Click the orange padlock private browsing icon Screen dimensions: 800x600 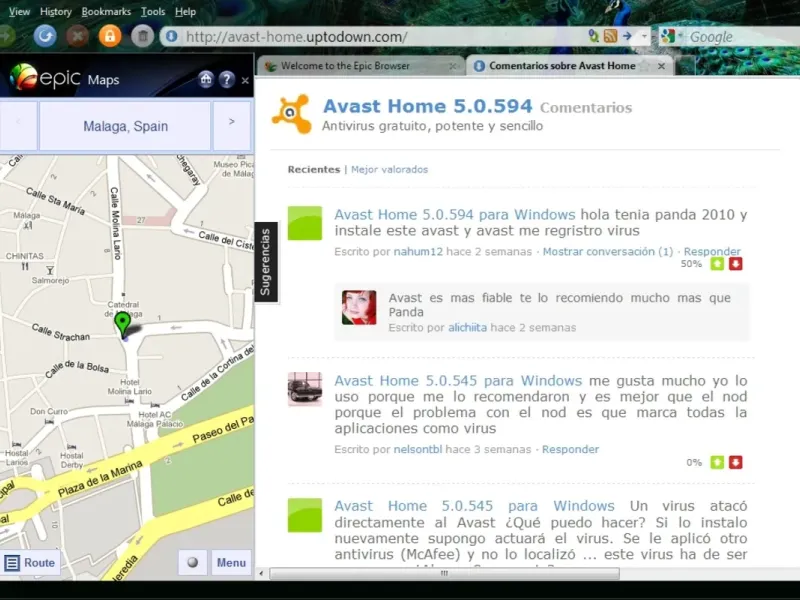[110, 36]
